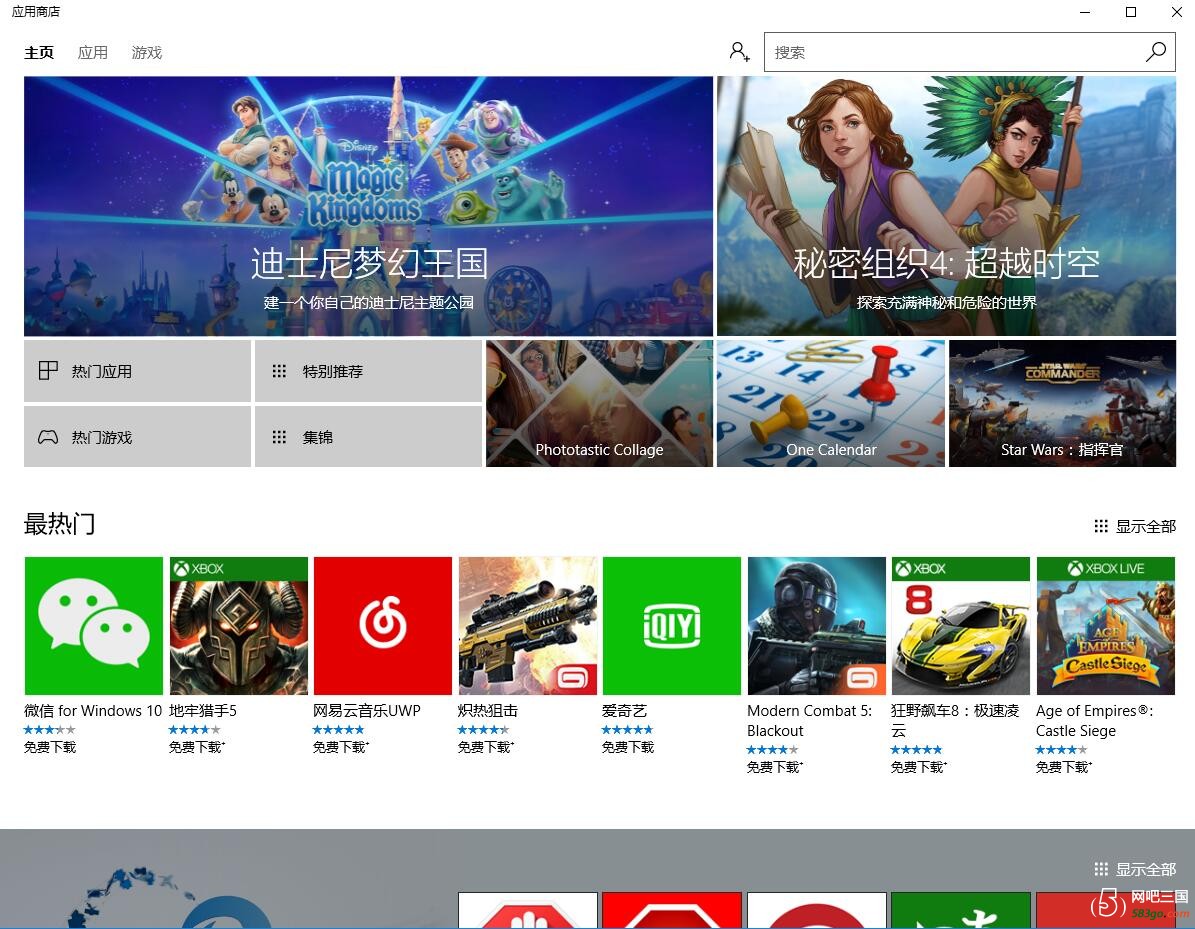Screen dimensions: 1195x929
Task: Close the 应用商店 window
Action: (x=1177, y=11)
